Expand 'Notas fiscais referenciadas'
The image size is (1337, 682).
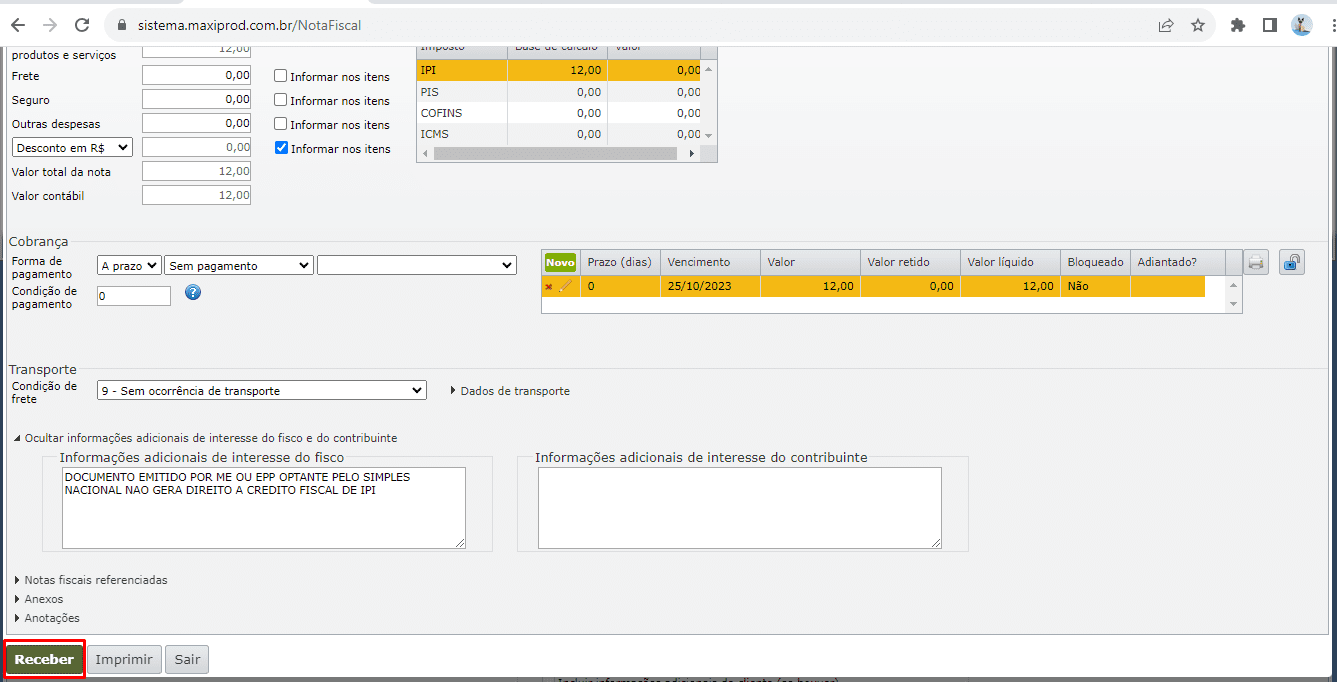pos(91,580)
